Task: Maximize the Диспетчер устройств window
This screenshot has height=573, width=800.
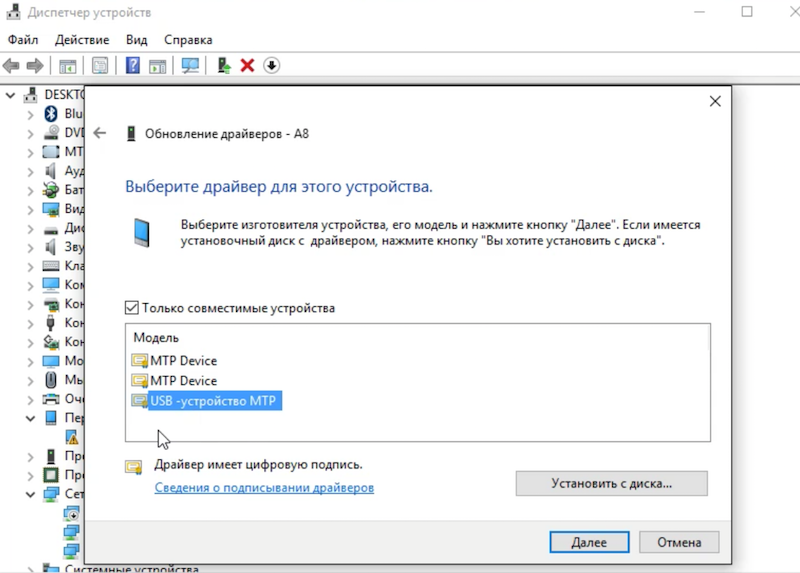Action: tap(746, 11)
